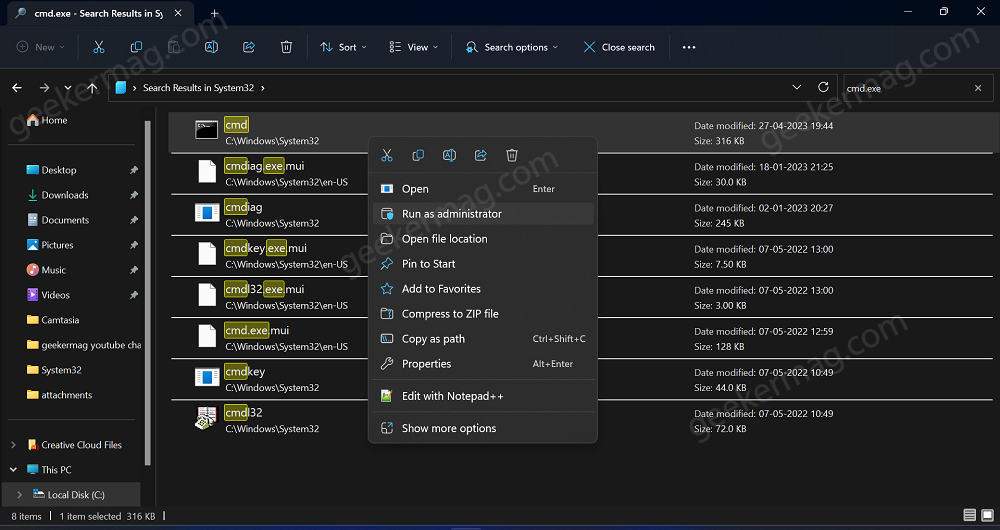Click the Search Results in System32 breadcrumb
This screenshot has height=530, width=1000.
[198, 88]
